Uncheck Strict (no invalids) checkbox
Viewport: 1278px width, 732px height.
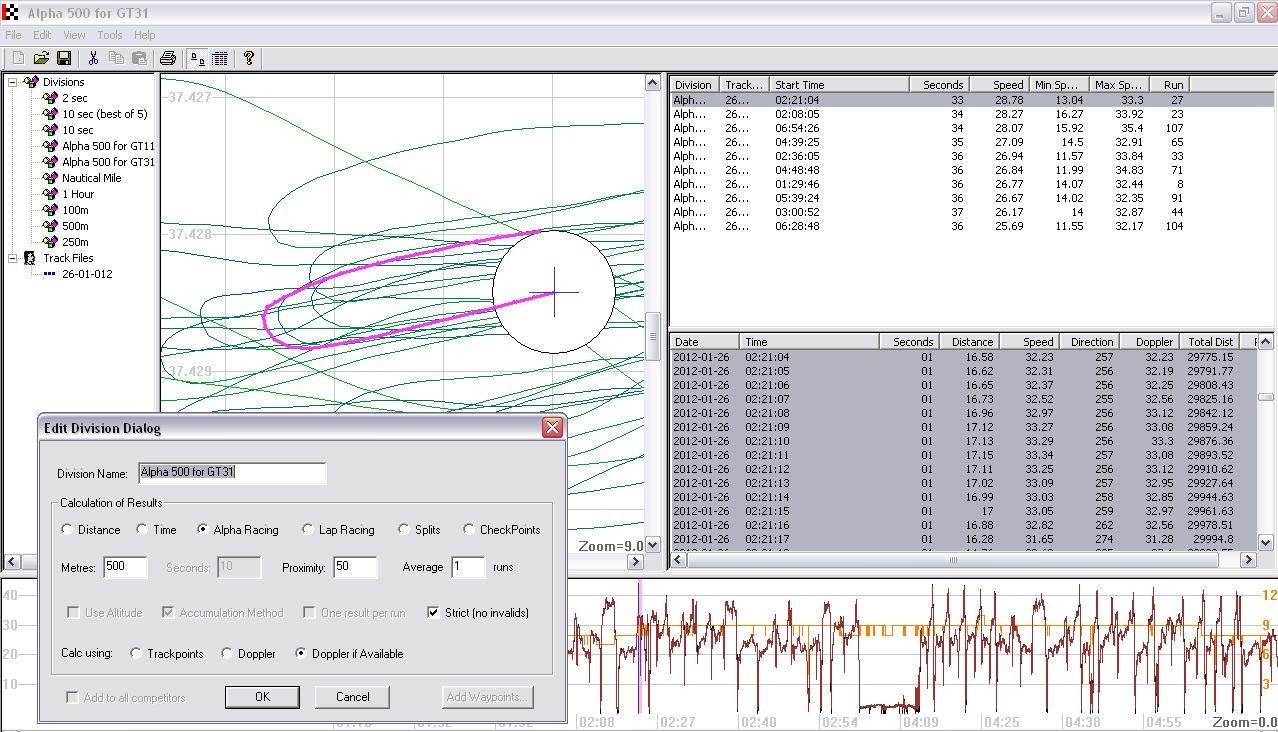pos(433,613)
